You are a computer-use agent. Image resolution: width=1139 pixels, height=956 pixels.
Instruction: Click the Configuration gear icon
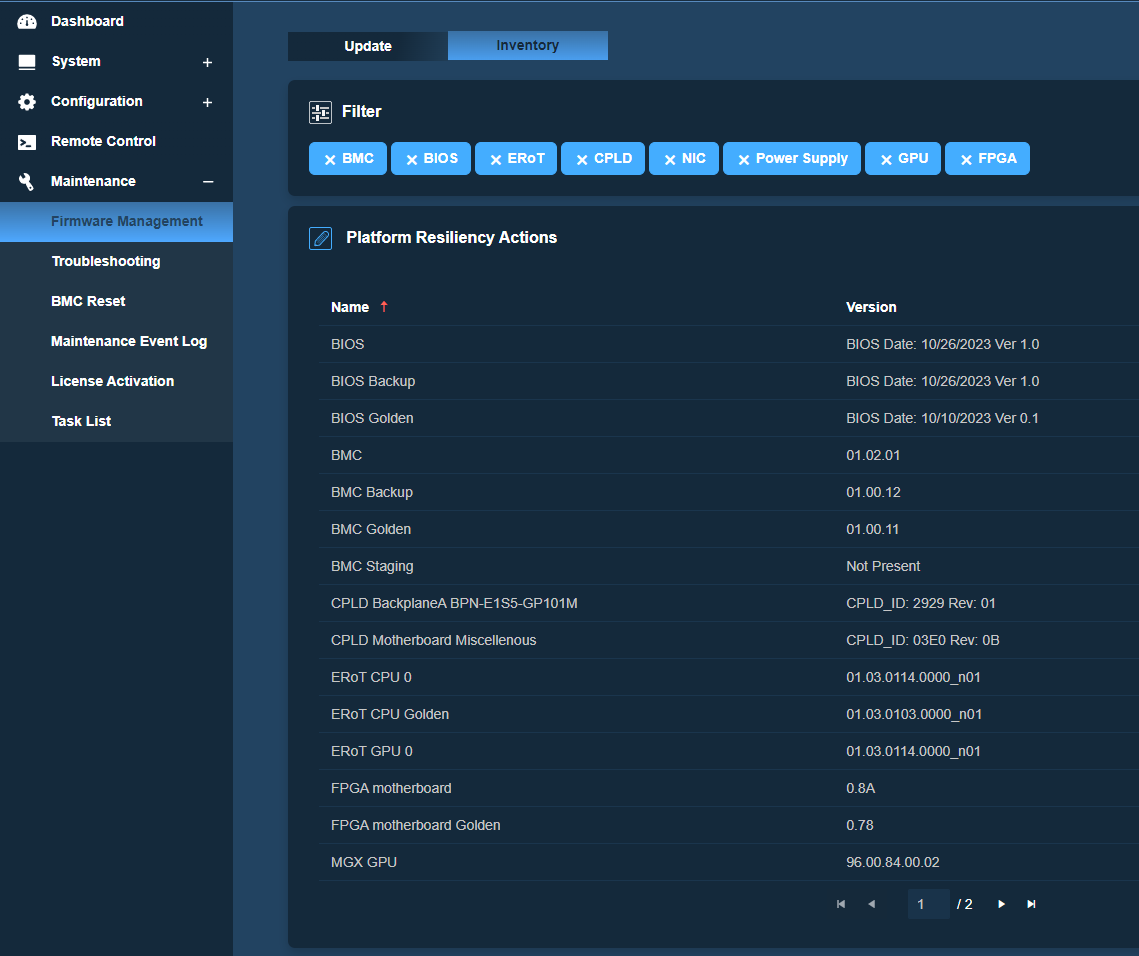[x=28, y=101]
